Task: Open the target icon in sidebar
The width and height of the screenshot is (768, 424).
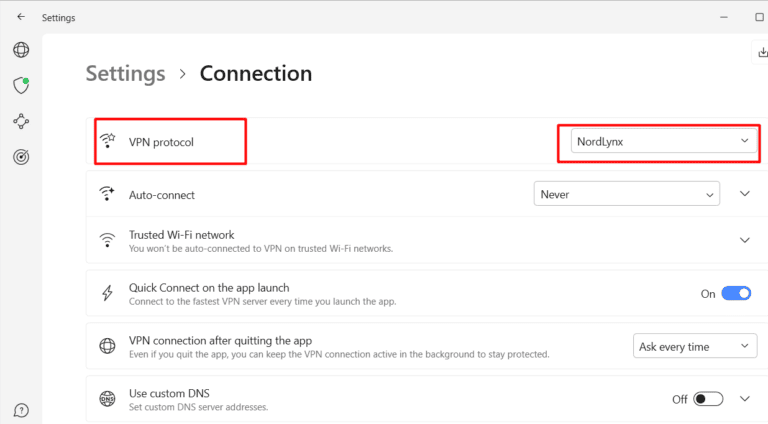Action: point(21,157)
